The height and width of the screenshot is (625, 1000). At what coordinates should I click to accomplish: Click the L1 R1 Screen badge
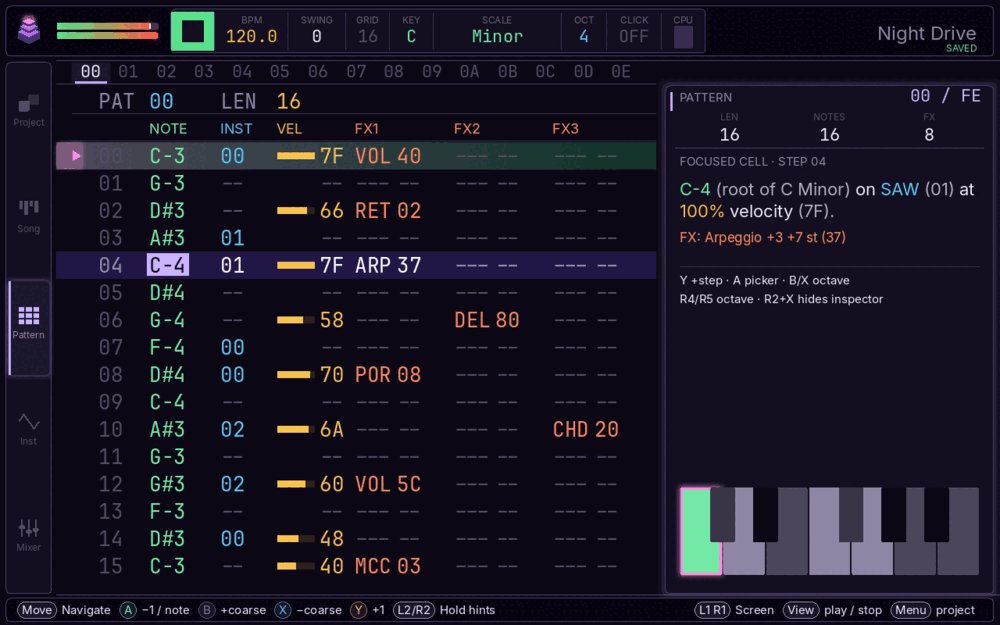pyautogui.click(x=712, y=610)
